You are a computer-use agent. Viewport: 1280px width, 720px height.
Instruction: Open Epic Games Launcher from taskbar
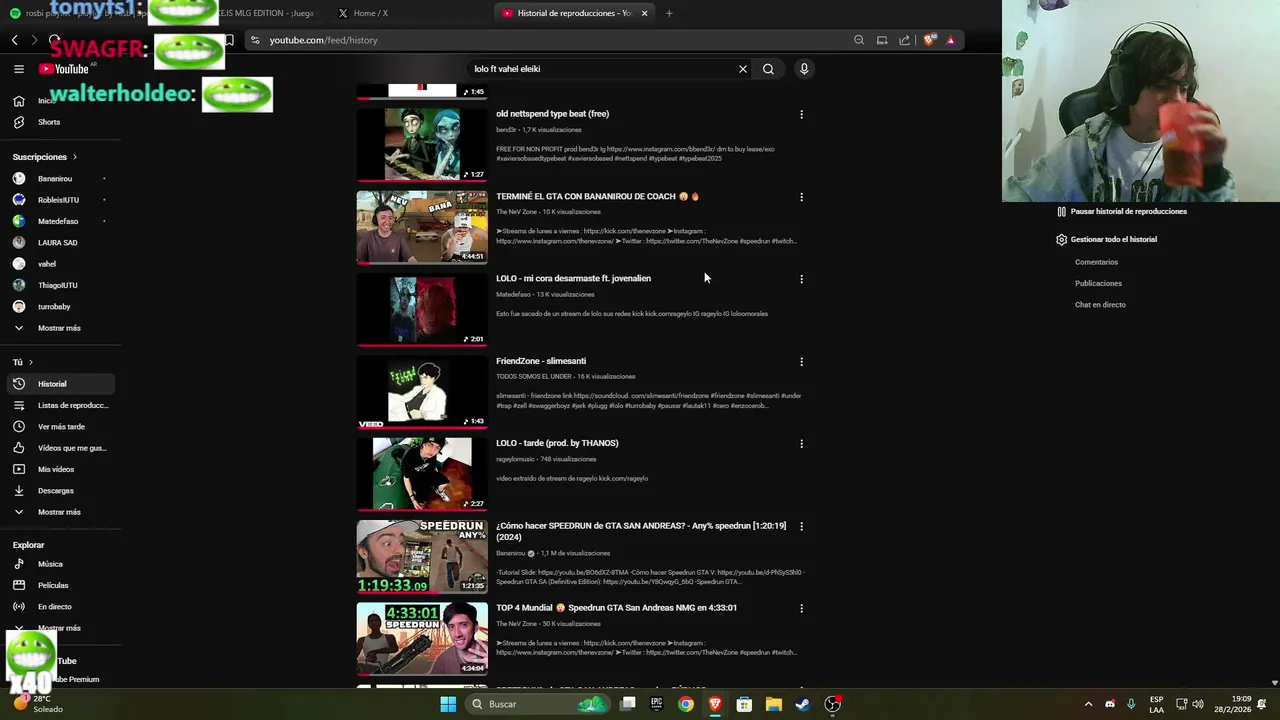[x=656, y=704]
